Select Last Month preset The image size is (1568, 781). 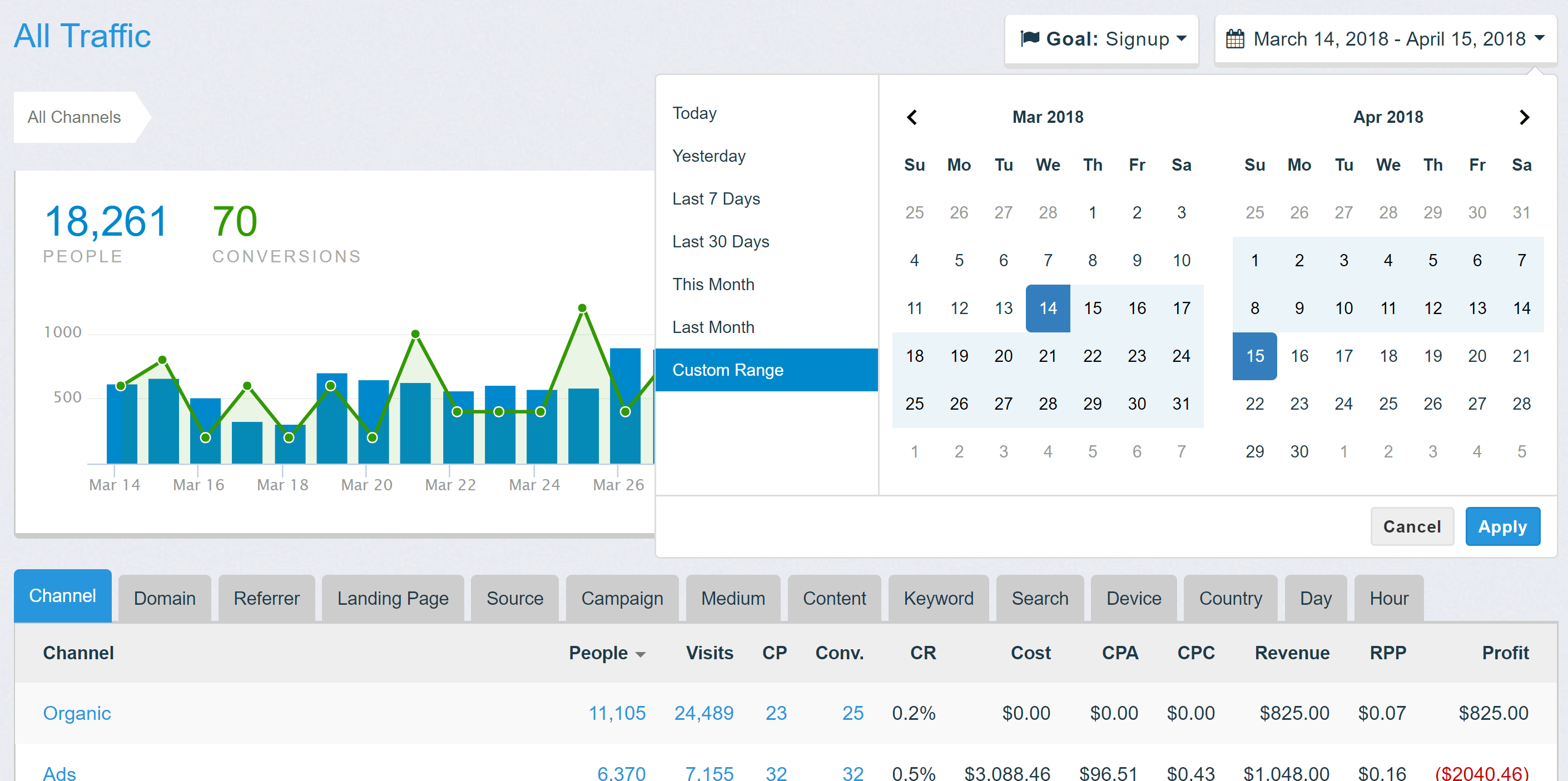click(713, 327)
